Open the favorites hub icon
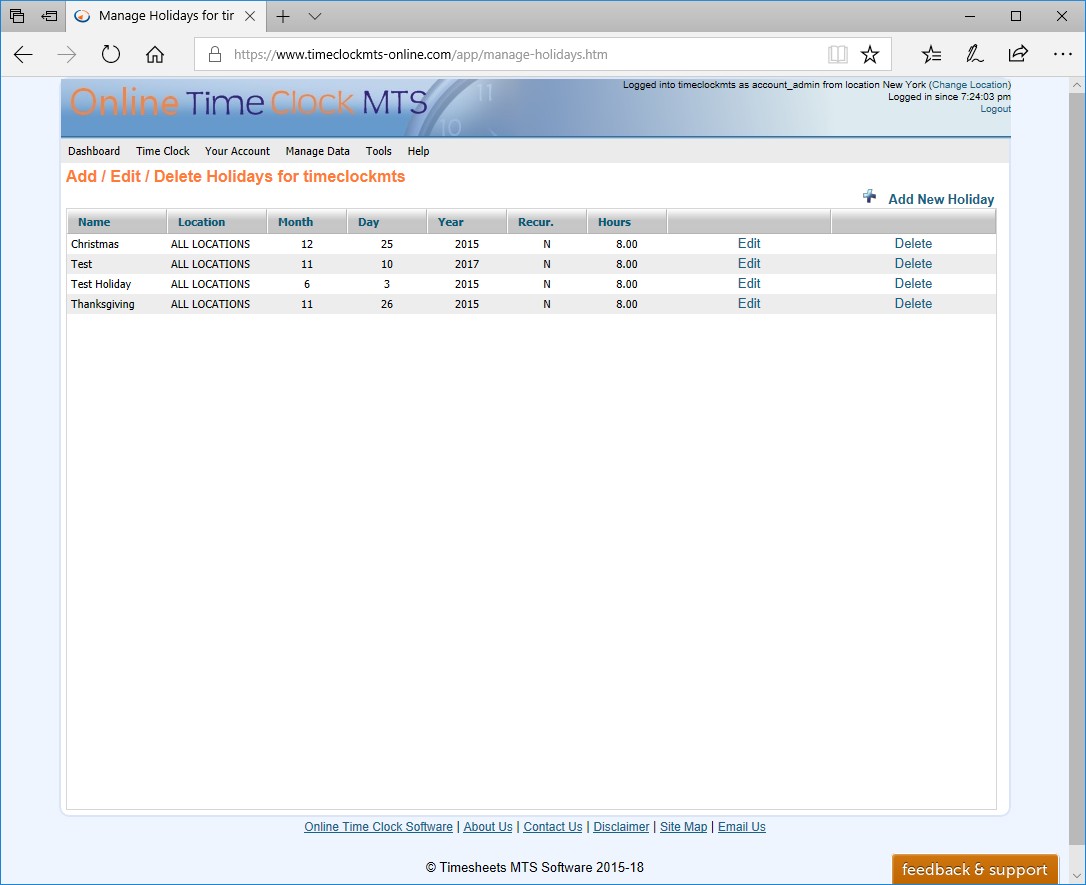The height and width of the screenshot is (885, 1086). (931, 55)
